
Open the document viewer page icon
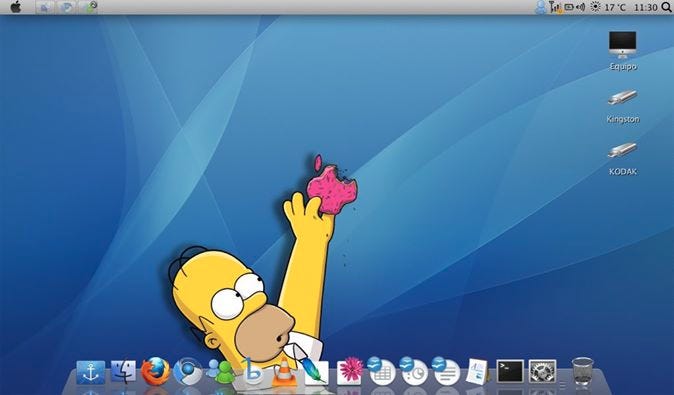point(478,371)
